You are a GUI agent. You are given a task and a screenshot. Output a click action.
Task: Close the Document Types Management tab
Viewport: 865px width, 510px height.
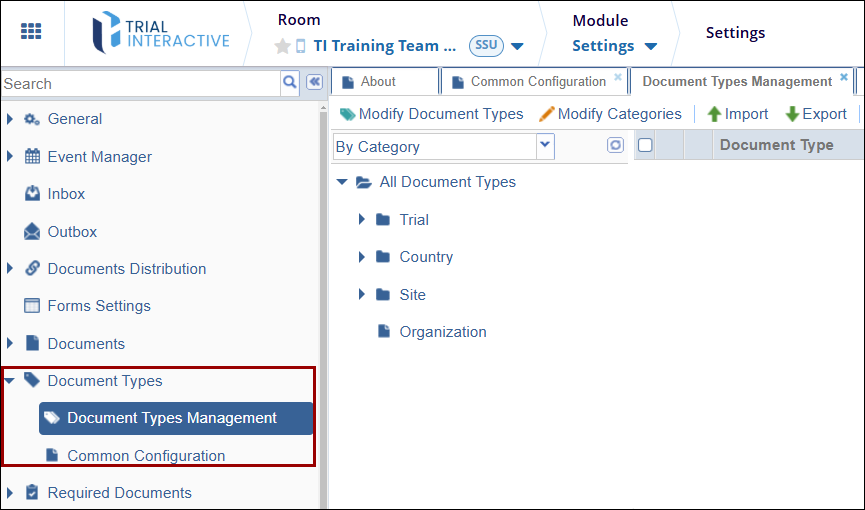844,77
